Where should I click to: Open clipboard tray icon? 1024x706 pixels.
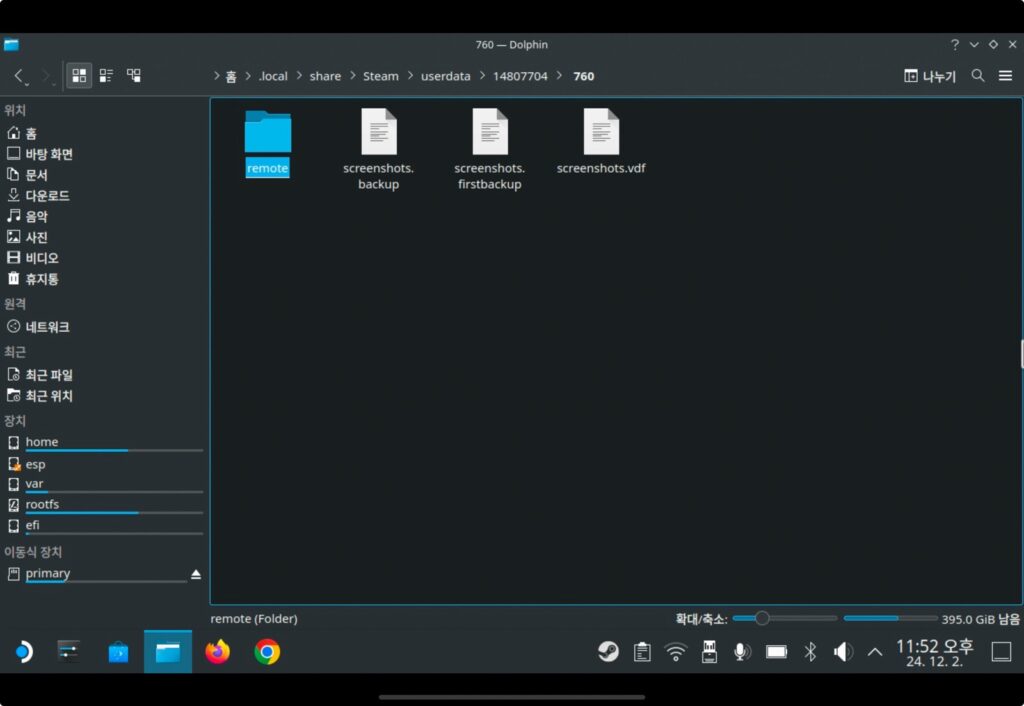642,652
